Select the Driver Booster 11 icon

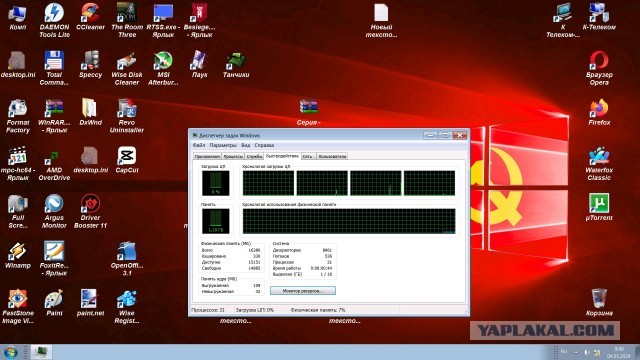click(x=90, y=211)
